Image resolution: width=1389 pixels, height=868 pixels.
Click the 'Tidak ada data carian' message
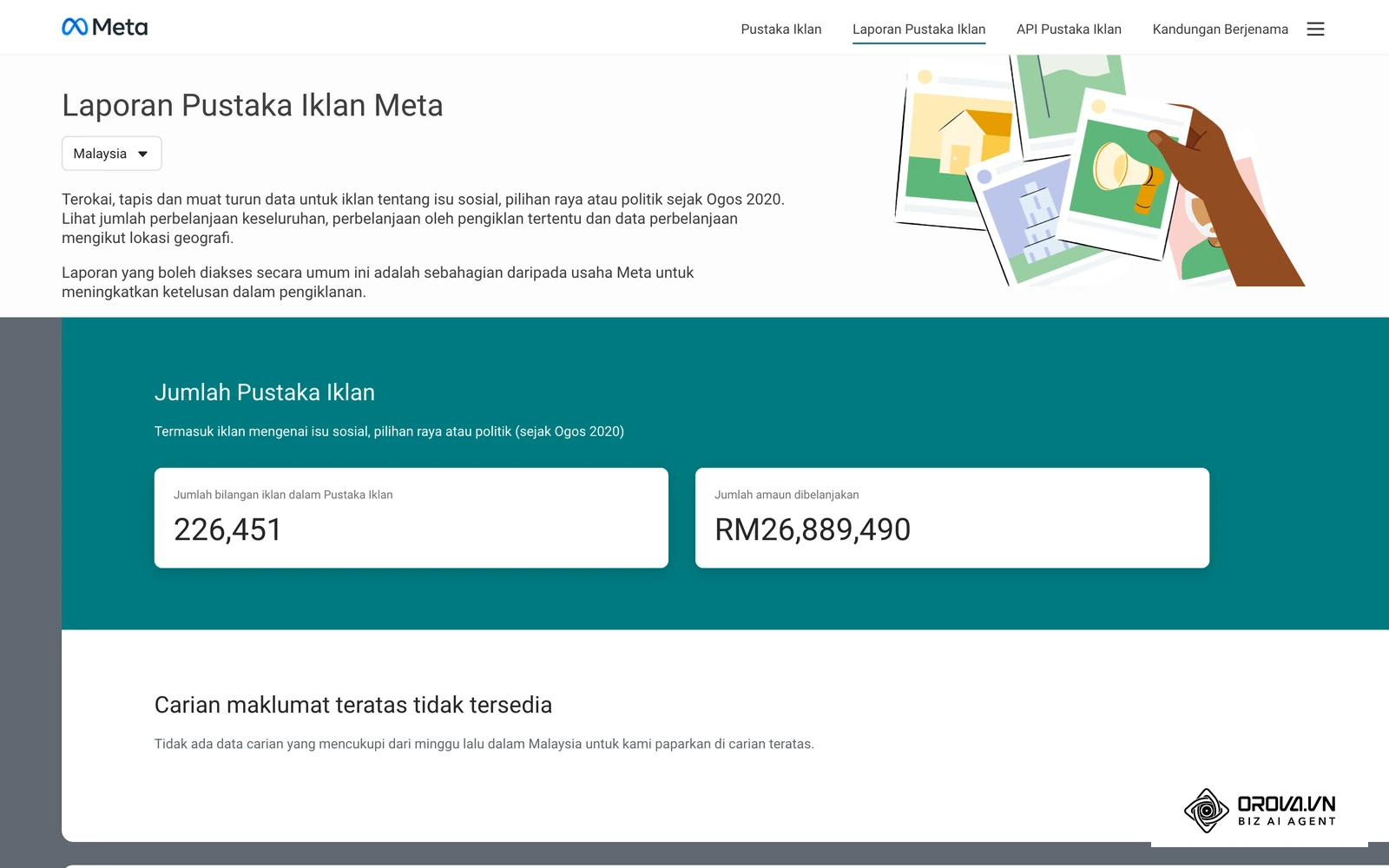pyautogui.click(x=484, y=744)
